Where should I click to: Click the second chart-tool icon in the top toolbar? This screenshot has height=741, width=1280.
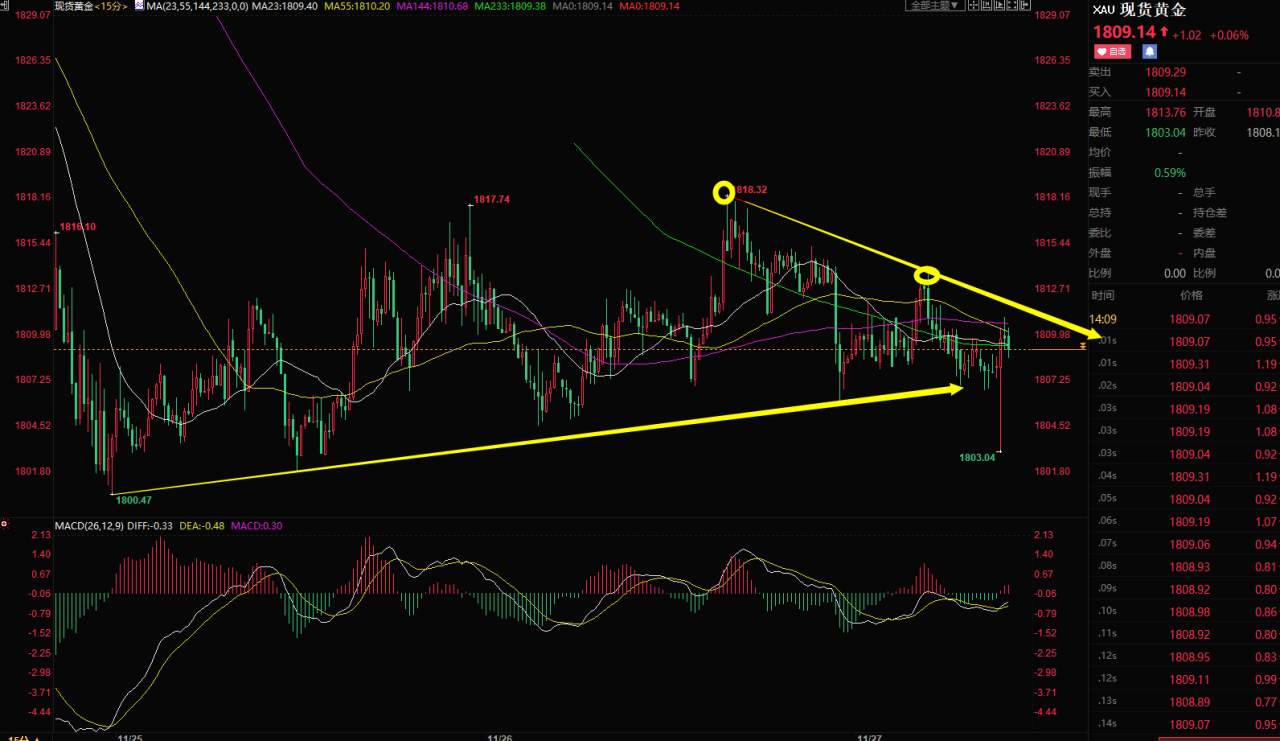pos(987,5)
